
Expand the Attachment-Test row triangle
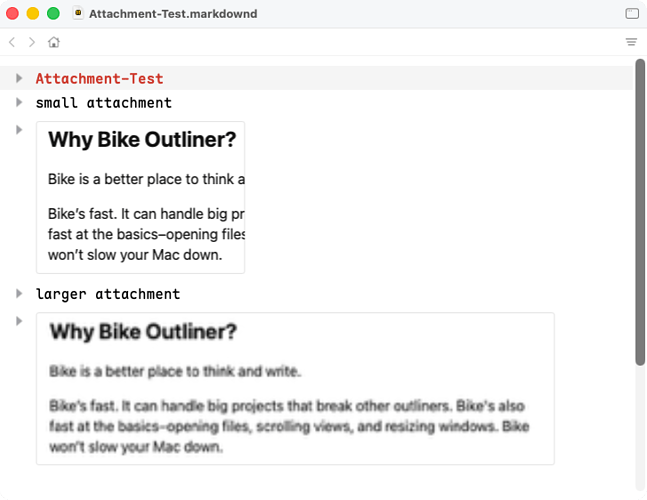point(19,78)
